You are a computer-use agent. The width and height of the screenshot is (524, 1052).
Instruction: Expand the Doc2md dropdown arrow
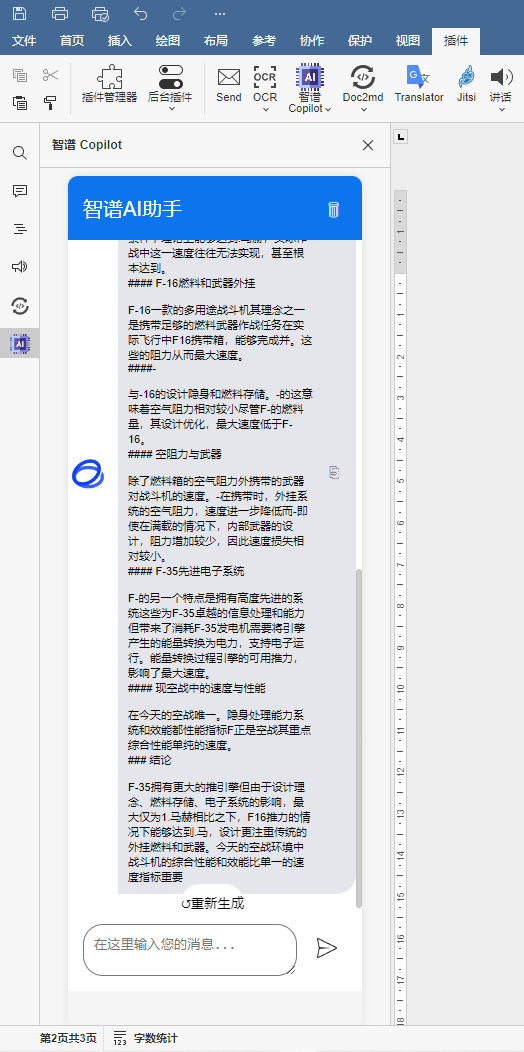[363, 110]
